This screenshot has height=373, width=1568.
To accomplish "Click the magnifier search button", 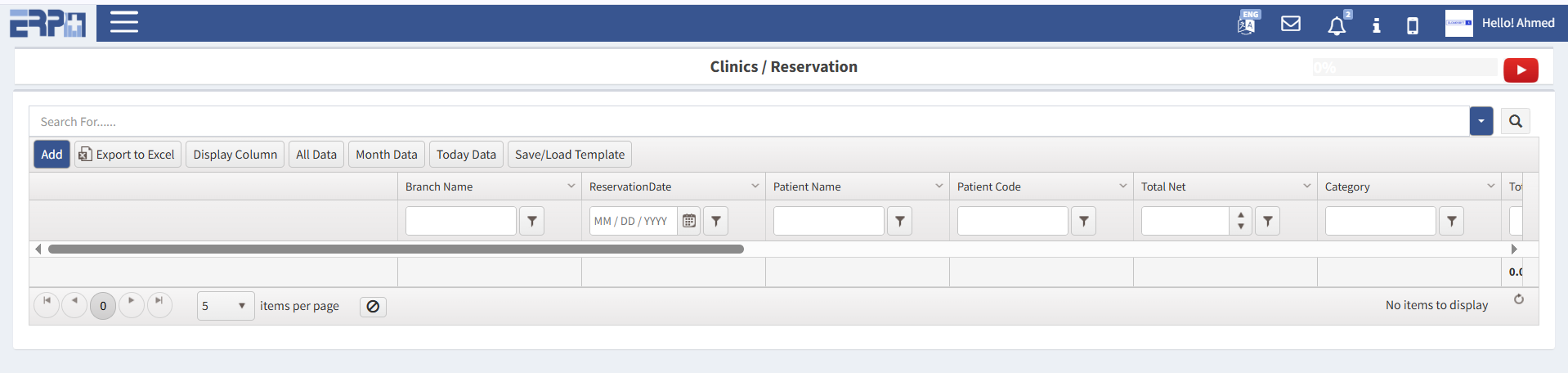I will click(x=1516, y=121).
